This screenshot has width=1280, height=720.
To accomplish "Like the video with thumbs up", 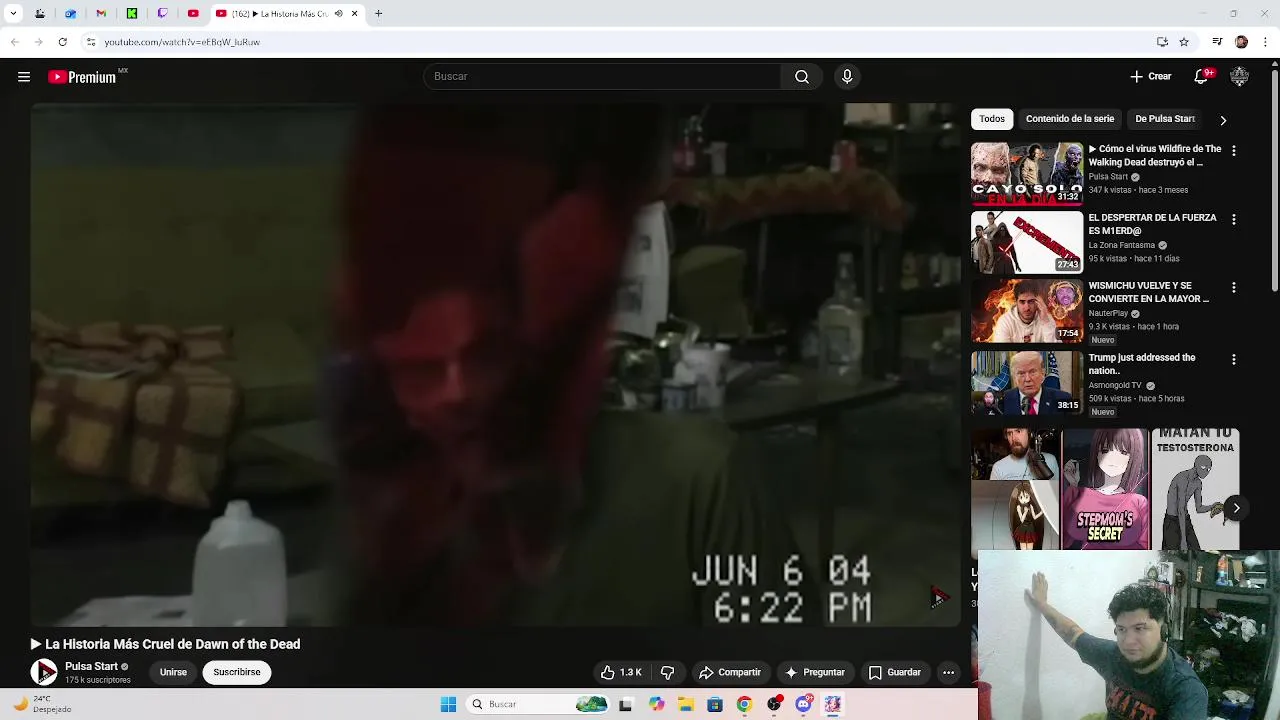I will point(621,673).
